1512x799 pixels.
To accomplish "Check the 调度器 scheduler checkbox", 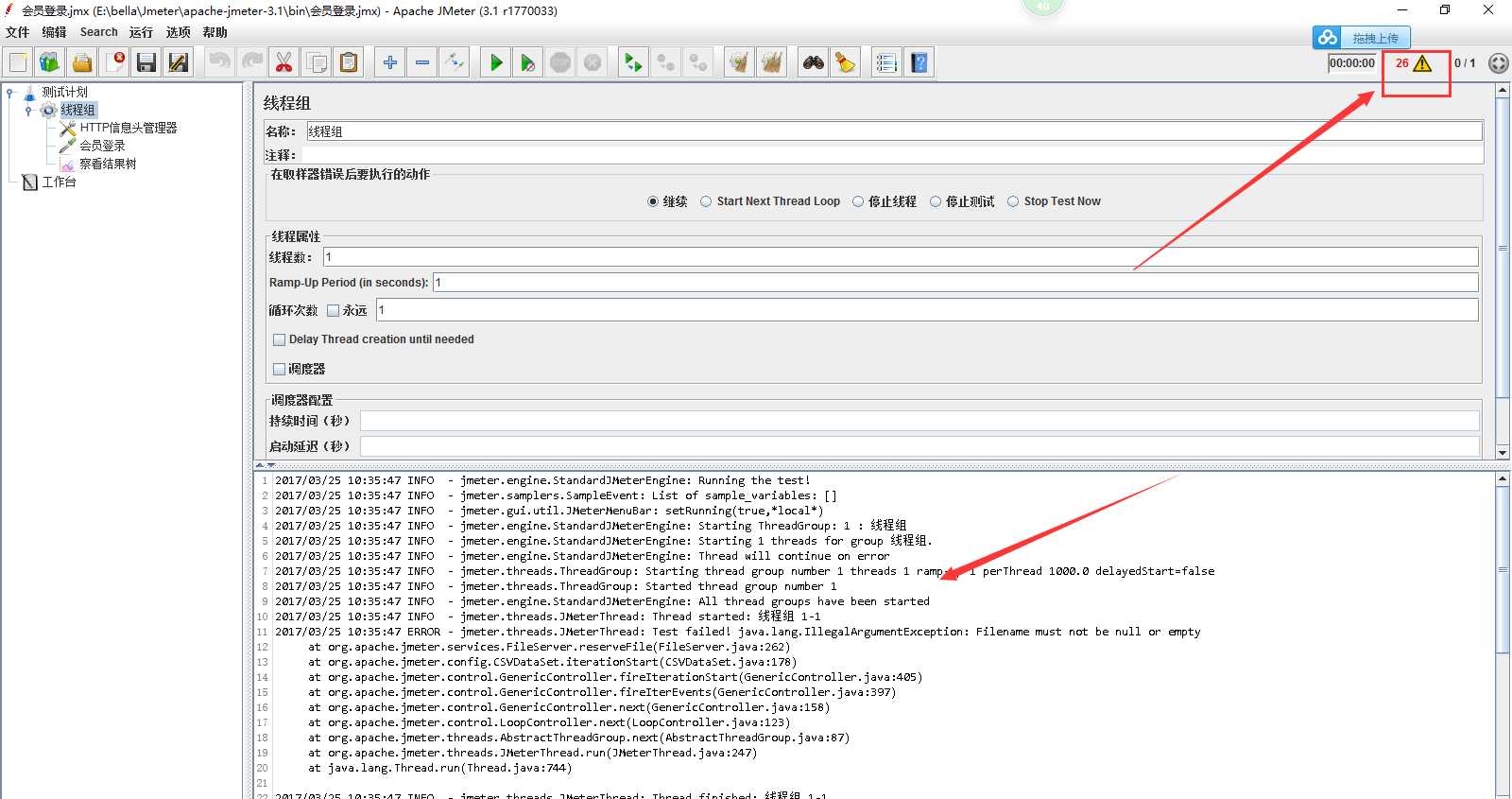I will pyautogui.click(x=279, y=369).
